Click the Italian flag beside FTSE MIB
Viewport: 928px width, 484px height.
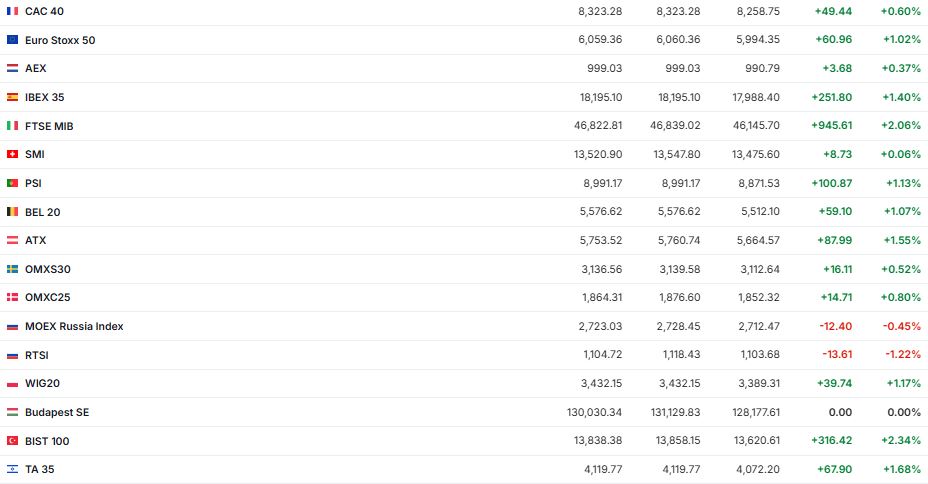pyautogui.click(x=12, y=126)
